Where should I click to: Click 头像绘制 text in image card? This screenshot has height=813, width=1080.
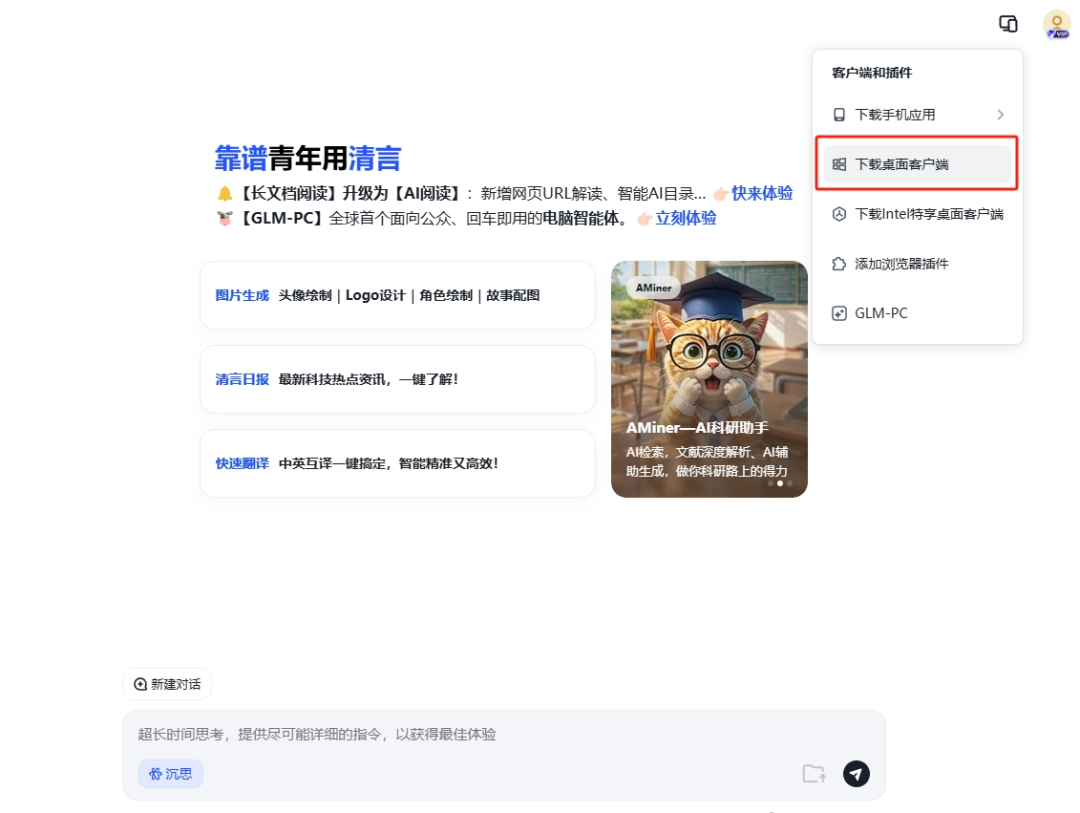click(305, 295)
